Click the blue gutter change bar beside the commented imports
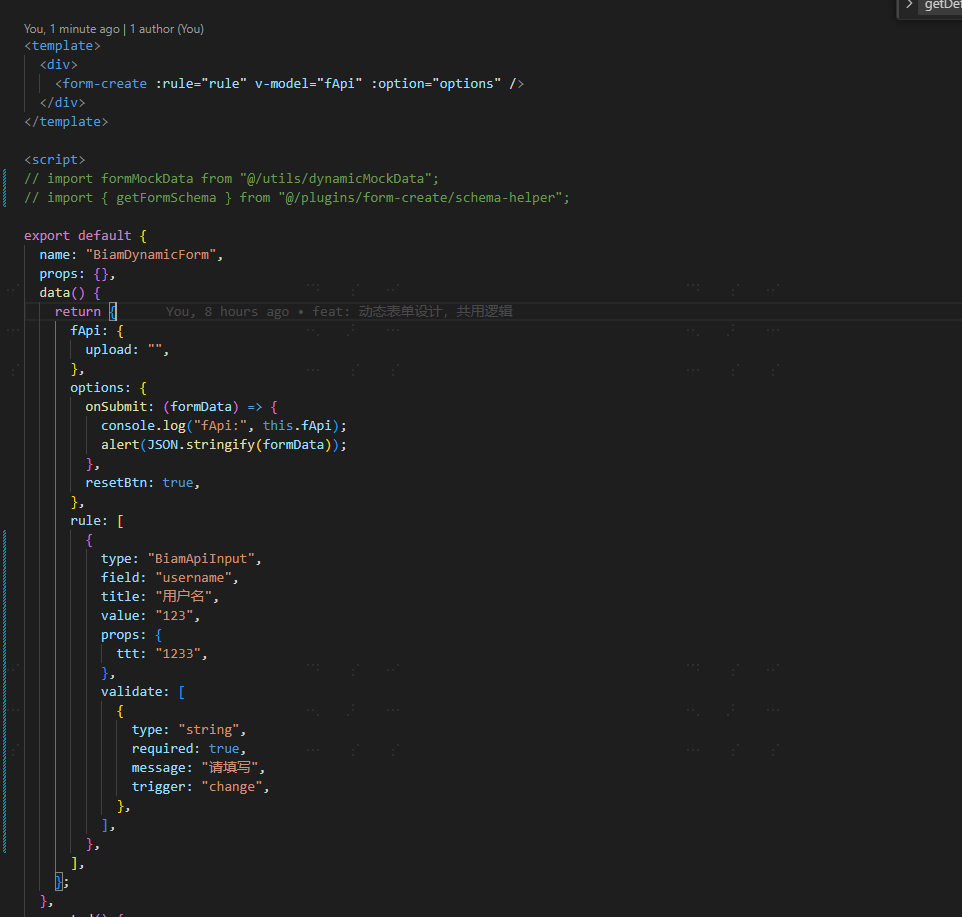The image size is (962, 917). pyautogui.click(x=4, y=188)
